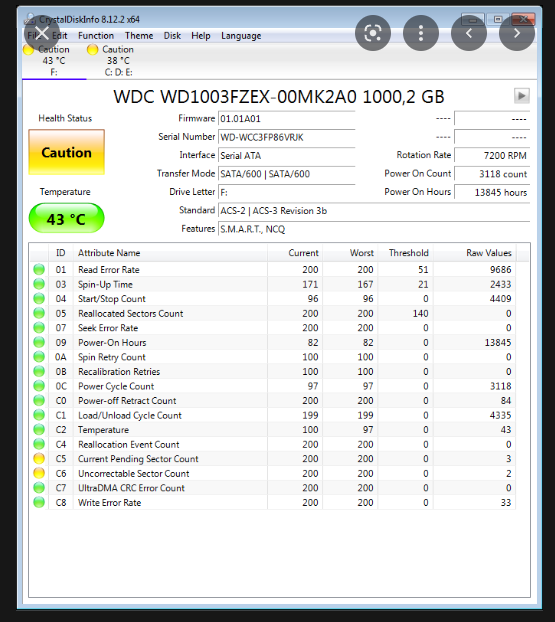Click the Firmware field 01.01A01

(x=286, y=119)
